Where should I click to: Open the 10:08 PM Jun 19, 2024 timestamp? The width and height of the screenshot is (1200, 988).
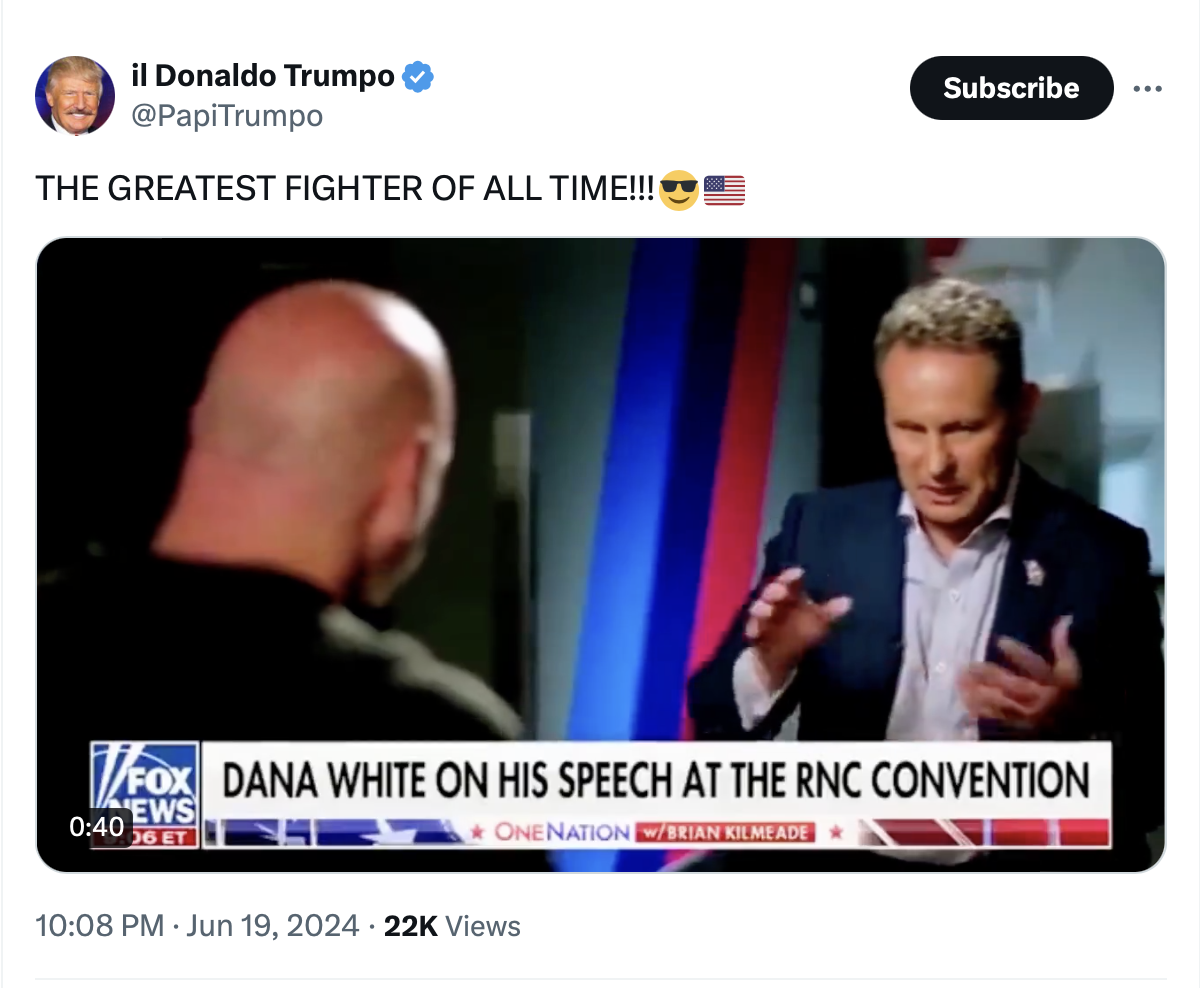click(x=197, y=926)
